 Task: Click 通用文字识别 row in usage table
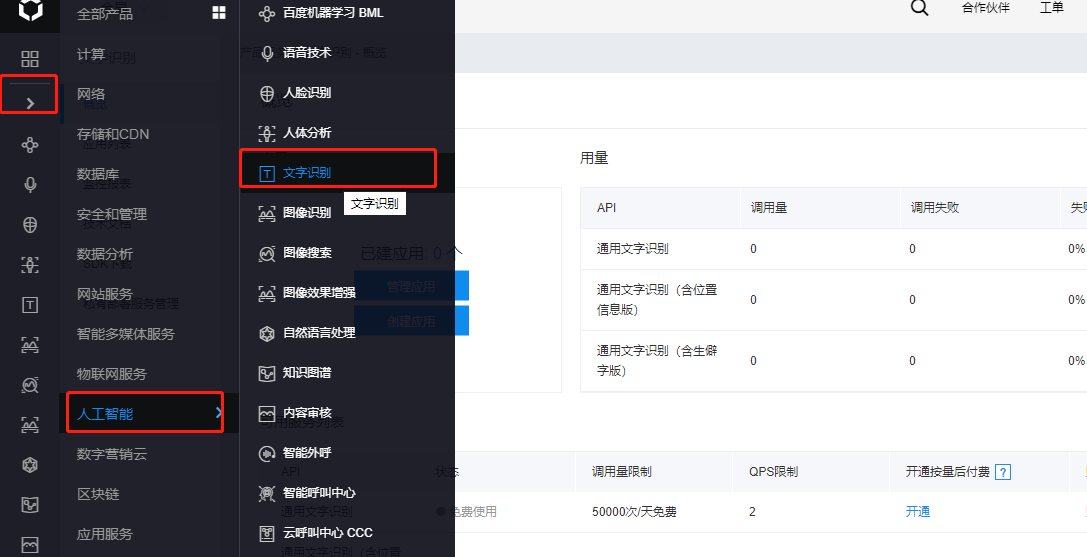pos(632,248)
